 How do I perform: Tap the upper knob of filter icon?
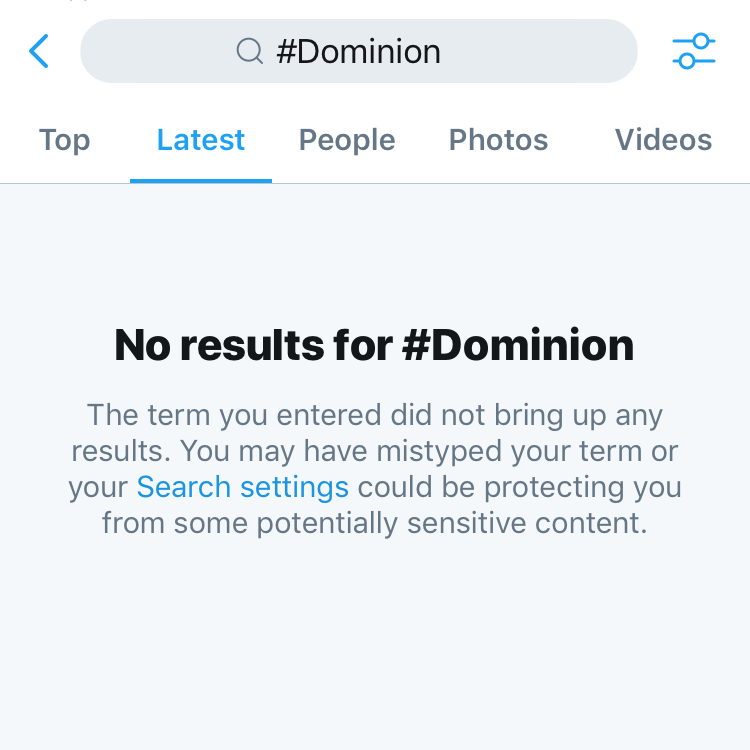[x=701, y=41]
